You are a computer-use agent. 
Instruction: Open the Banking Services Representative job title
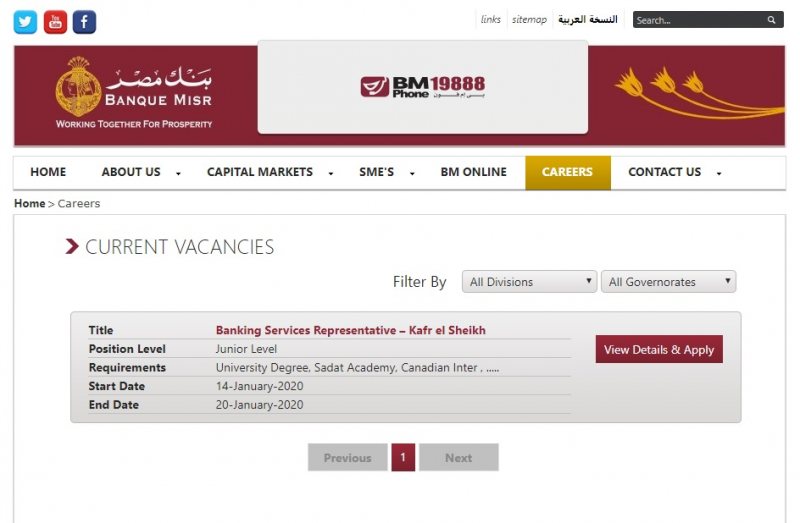click(350, 330)
